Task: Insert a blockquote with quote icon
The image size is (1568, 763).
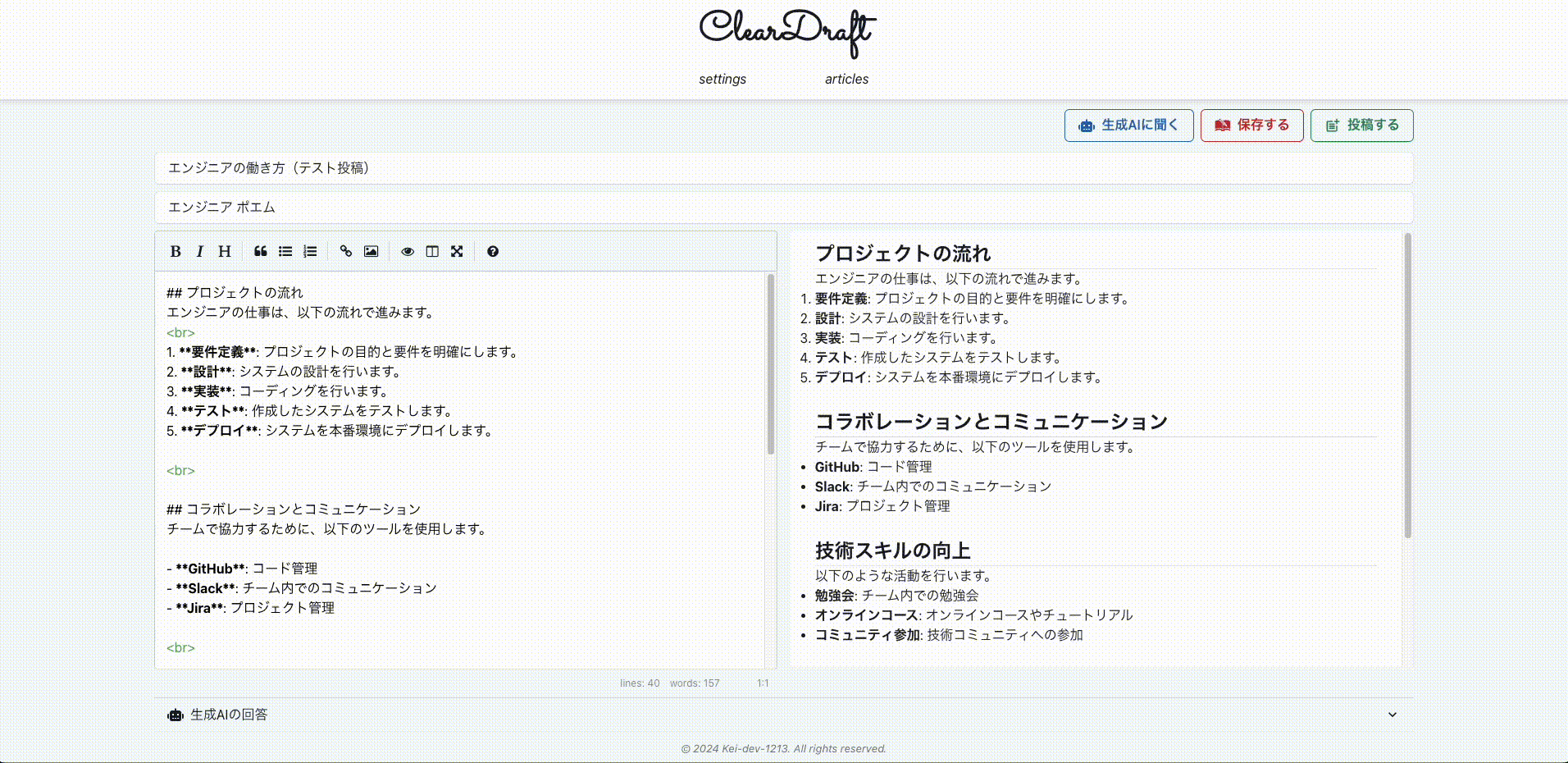Action: (261, 252)
